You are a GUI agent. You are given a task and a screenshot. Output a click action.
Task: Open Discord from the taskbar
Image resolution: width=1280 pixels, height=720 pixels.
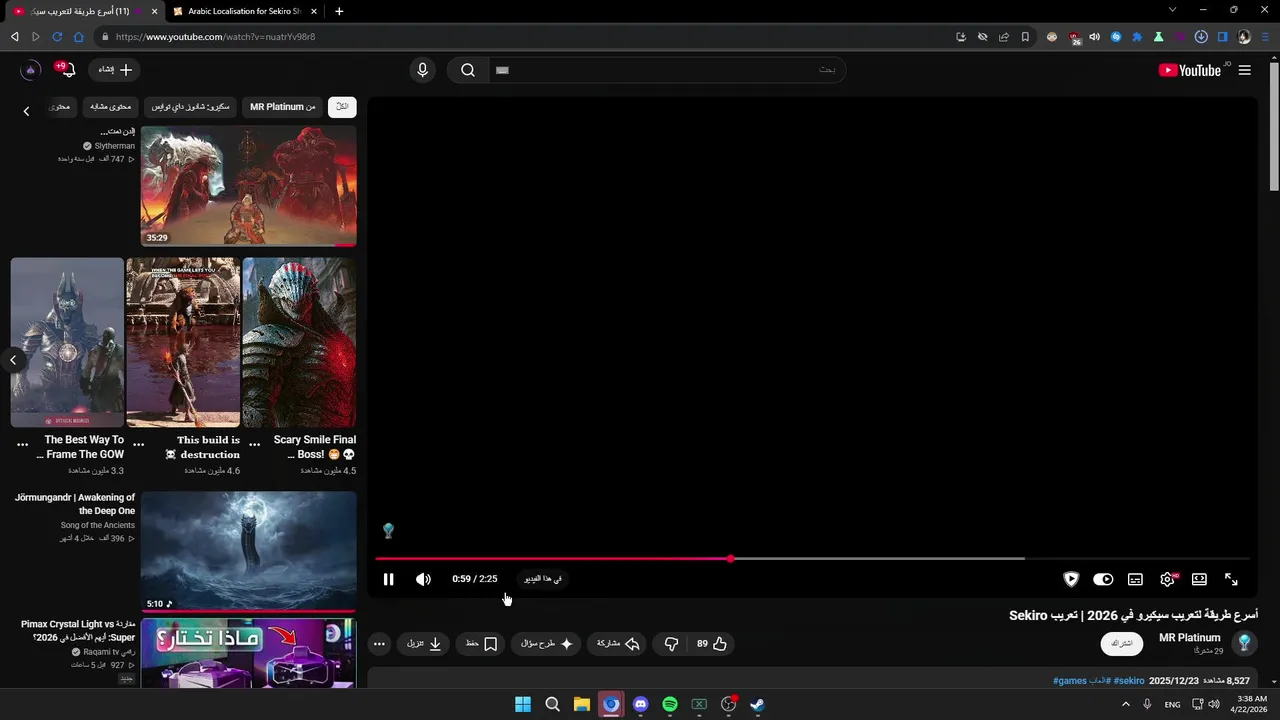pyautogui.click(x=641, y=704)
